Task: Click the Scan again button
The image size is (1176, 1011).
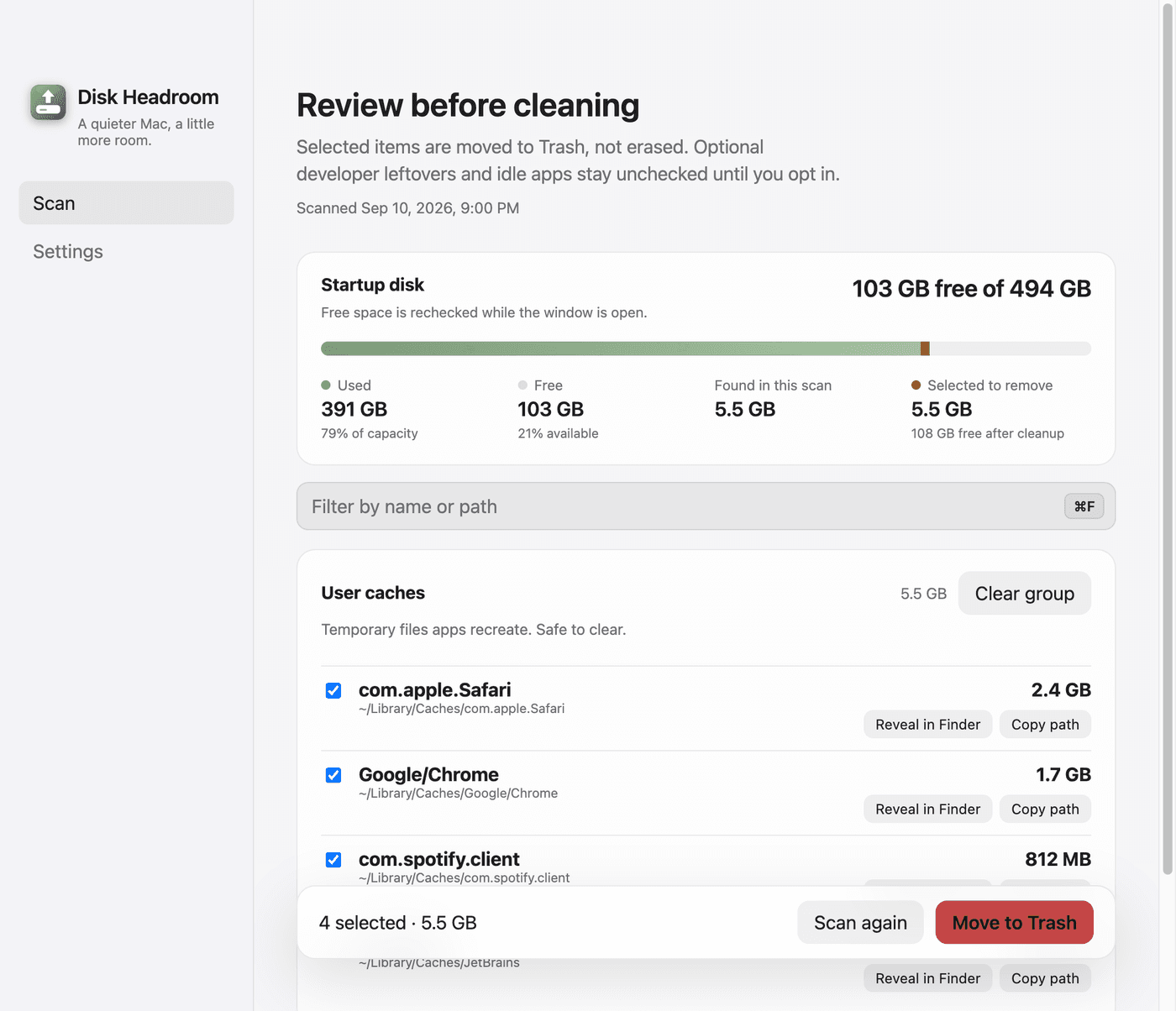Action: pyautogui.click(x=860, y=923)
